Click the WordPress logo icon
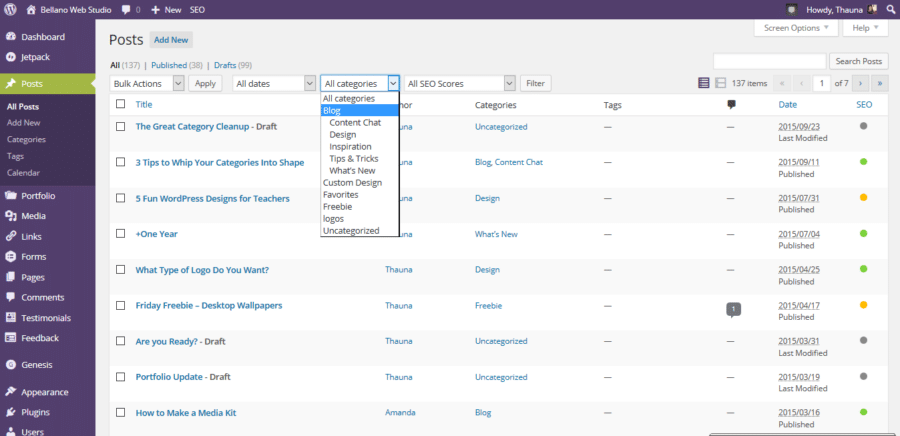This screenshot has width=900, height=436. click(x=10, y=10)
